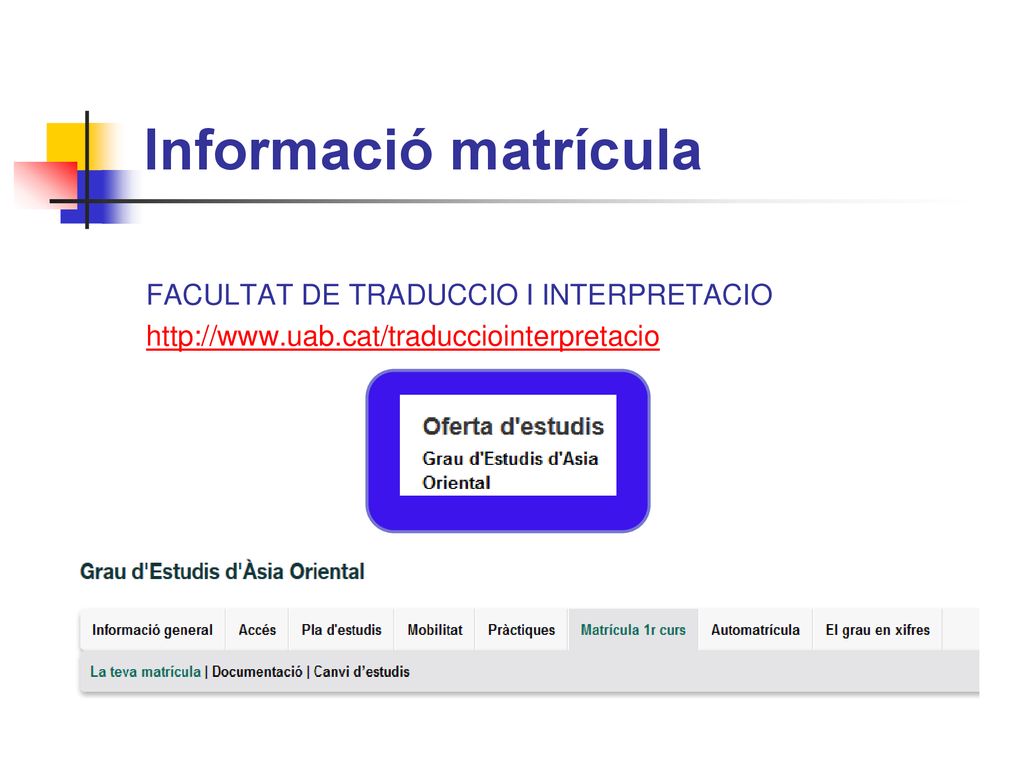Image resolution: width=1024 pixels, height=768 pixels.
Task: Select the Matrícula 1r curs tab
Action: pos(633,630)
